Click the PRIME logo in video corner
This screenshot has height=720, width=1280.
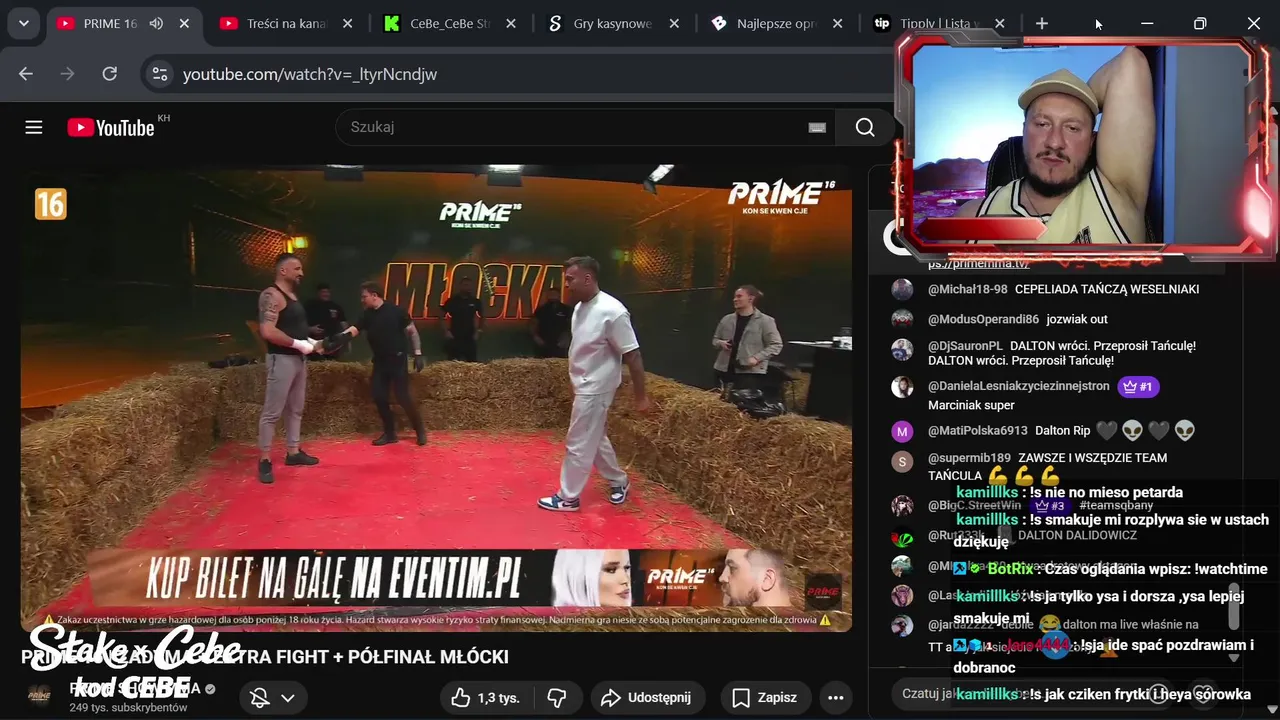(780, 197)
